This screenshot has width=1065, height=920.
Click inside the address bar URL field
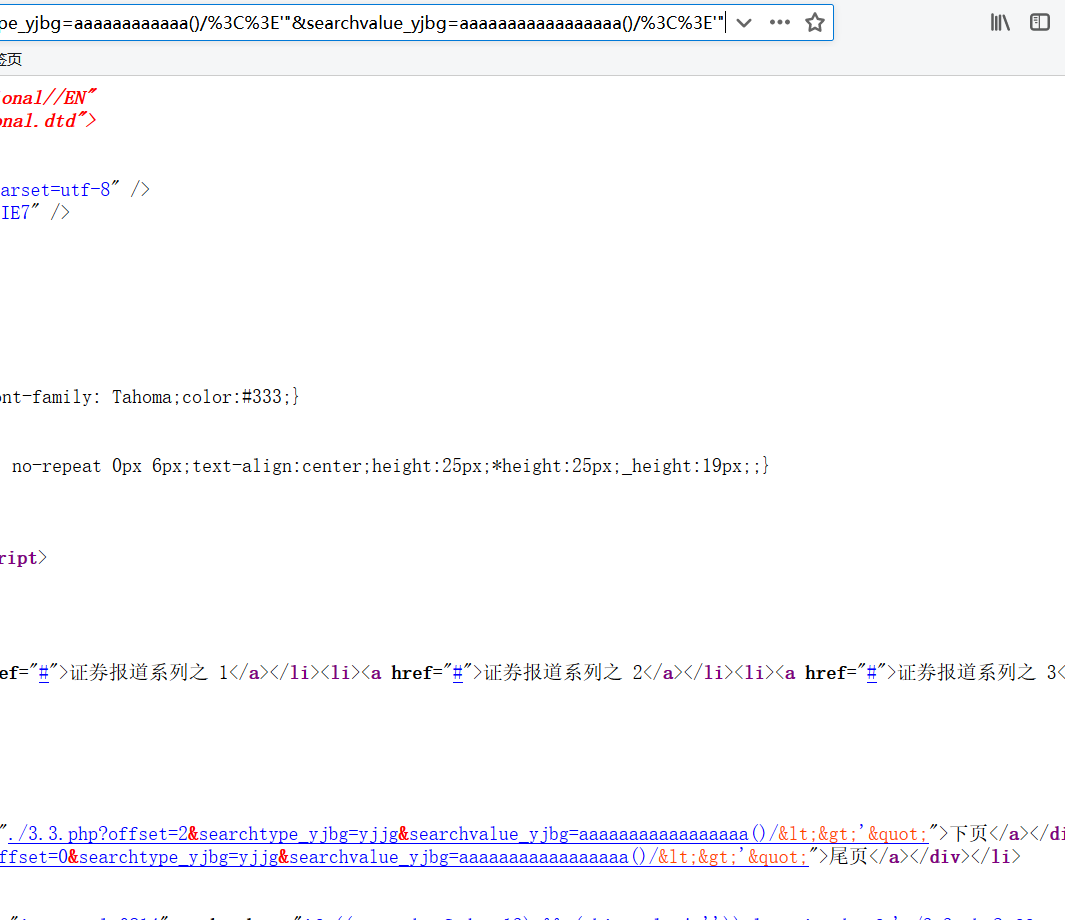[363, 23]
